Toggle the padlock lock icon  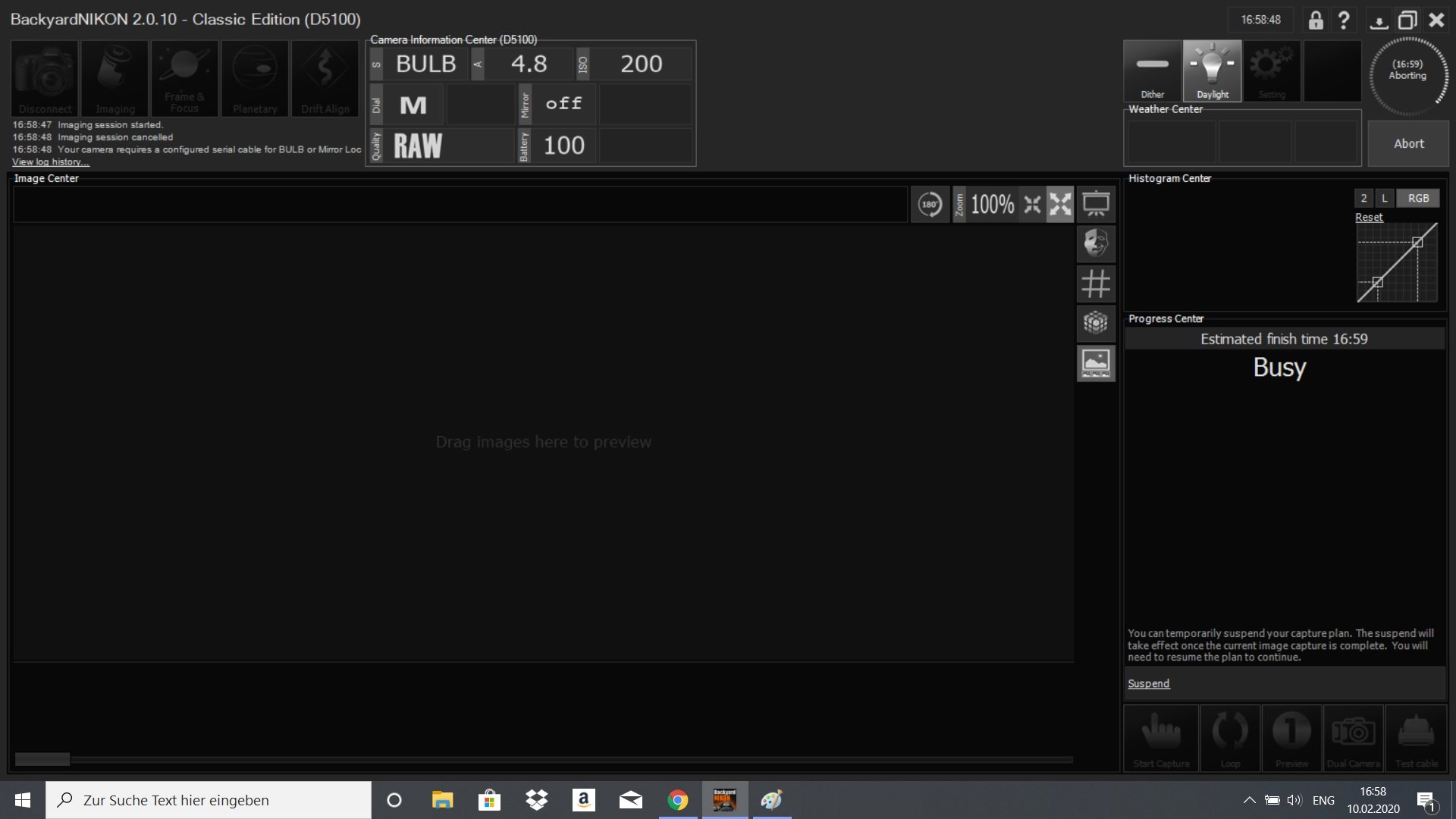click(x=1316, y=20)
